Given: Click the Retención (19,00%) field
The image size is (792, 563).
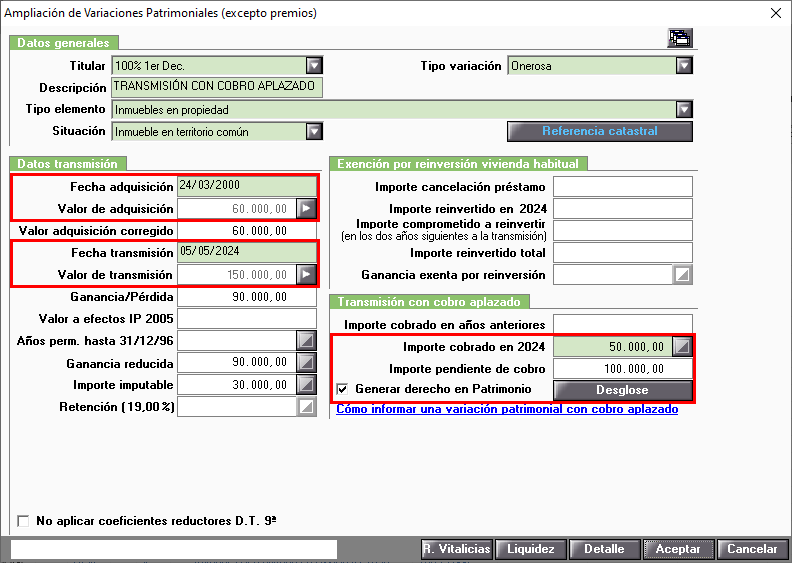Looking at the screenshot, I should [236, 407].
